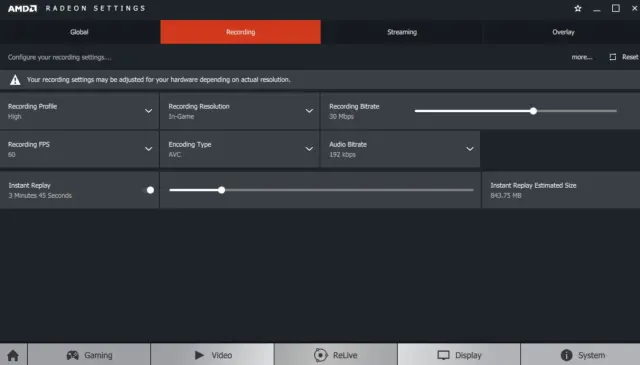Toggle the Instant Replay switch

click(x=150, y=190)
